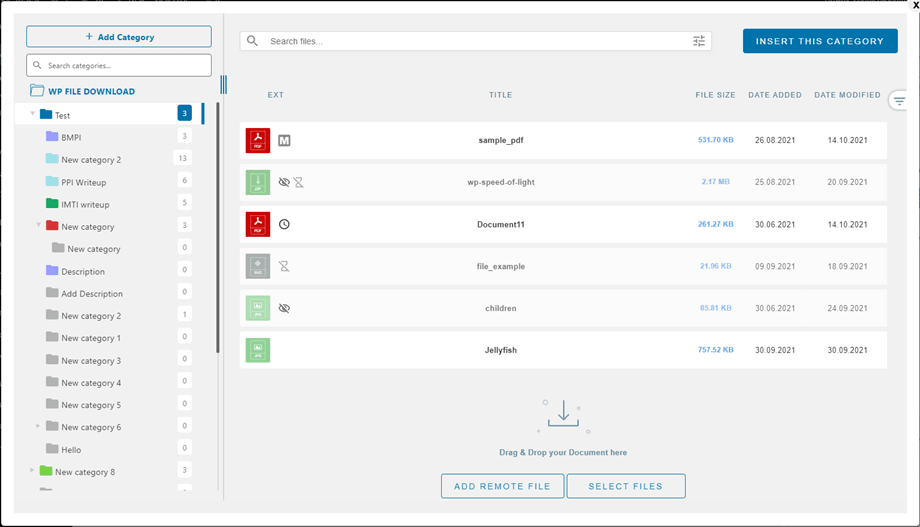Screen dimensions: 920x527
Task: Toggle hidden eye icon on wp-speed-of-light row
Action: point(284,182)
